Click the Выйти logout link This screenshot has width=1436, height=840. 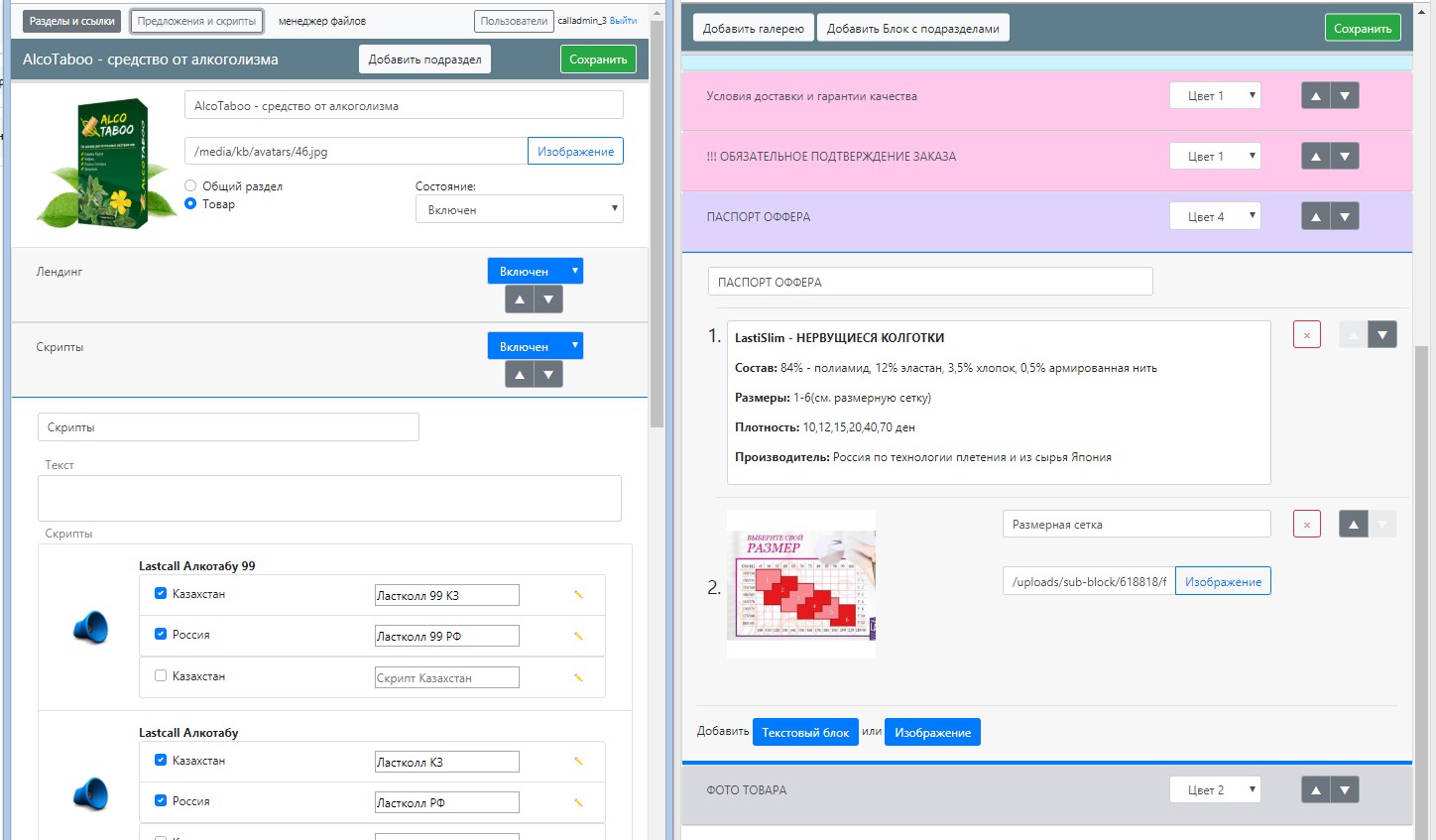click(x=624, y=20)
